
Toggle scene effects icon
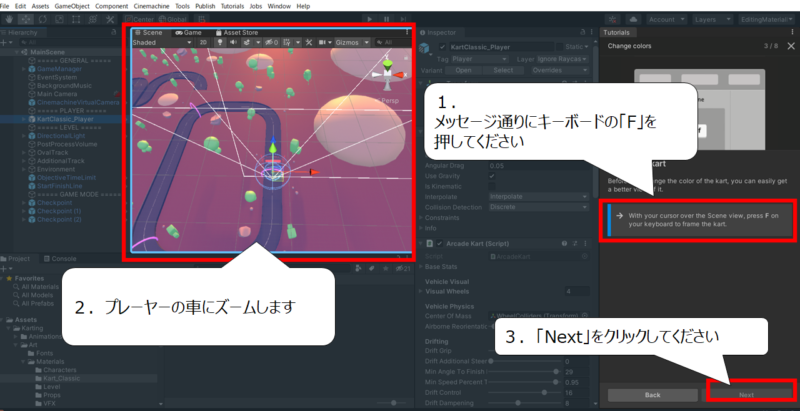point(246,42)
